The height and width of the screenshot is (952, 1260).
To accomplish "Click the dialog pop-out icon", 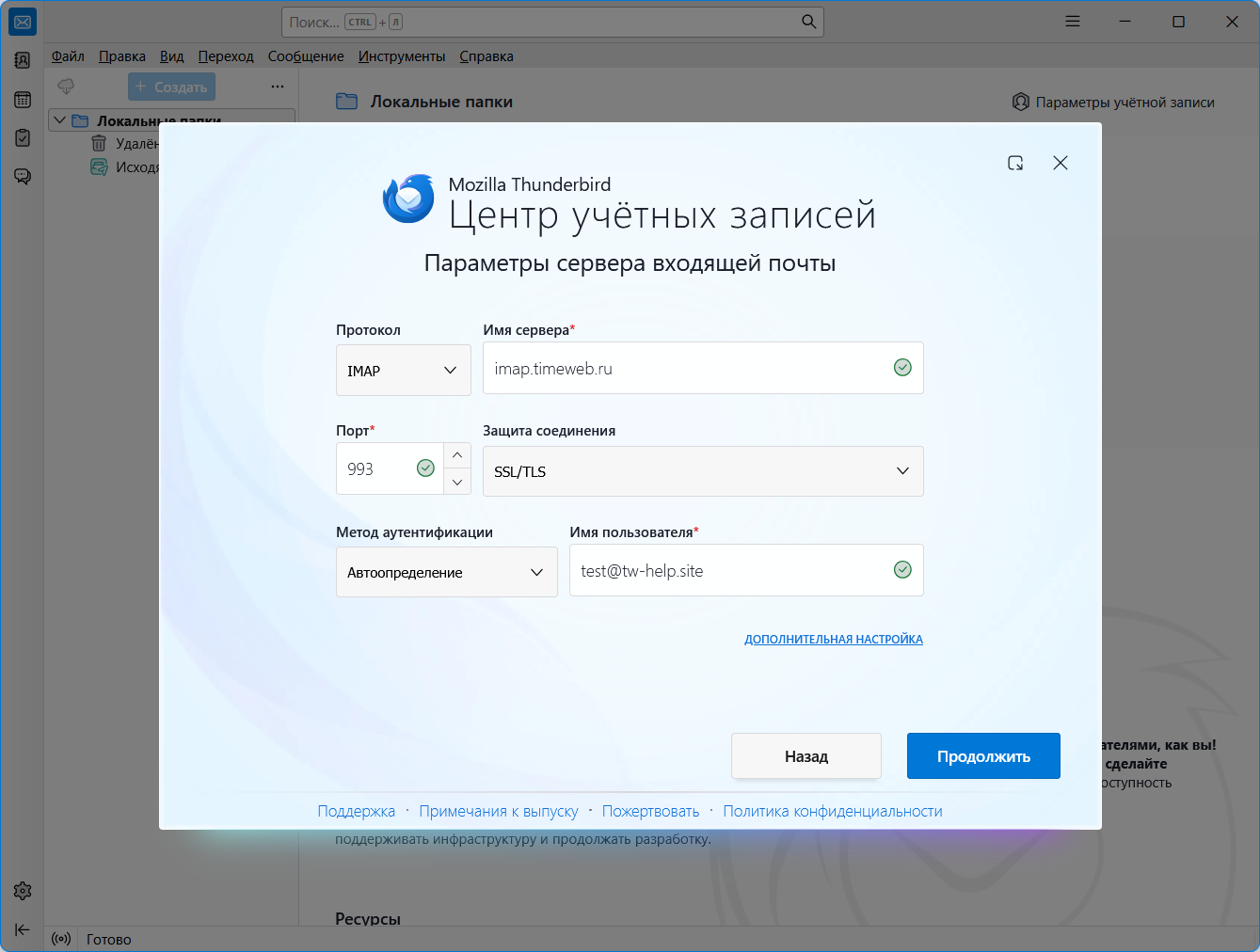I will [1015, 163].
